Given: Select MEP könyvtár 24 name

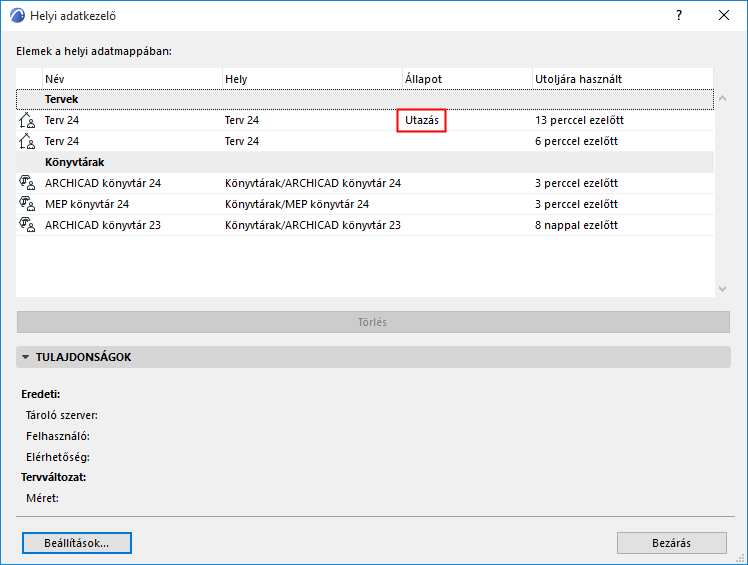Looking at the screenshot, I should (87, 204).
